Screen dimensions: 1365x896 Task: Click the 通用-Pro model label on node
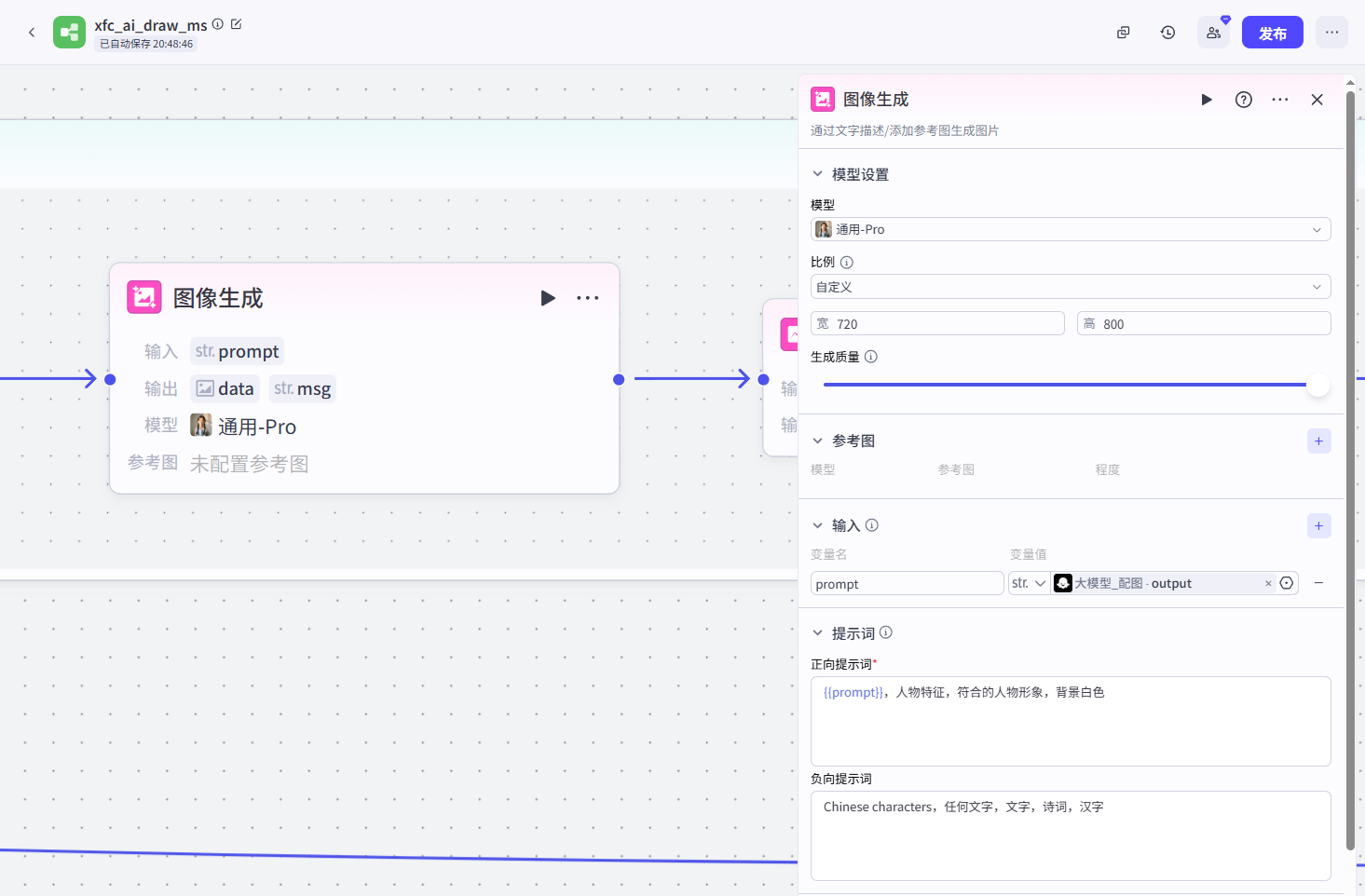256,427
